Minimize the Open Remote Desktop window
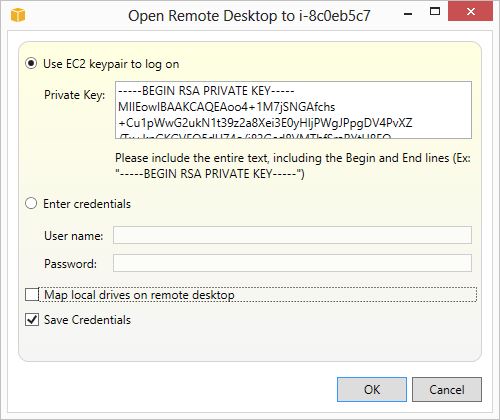The width and height of the screenshot is (500, 420). tap(408, 13)
